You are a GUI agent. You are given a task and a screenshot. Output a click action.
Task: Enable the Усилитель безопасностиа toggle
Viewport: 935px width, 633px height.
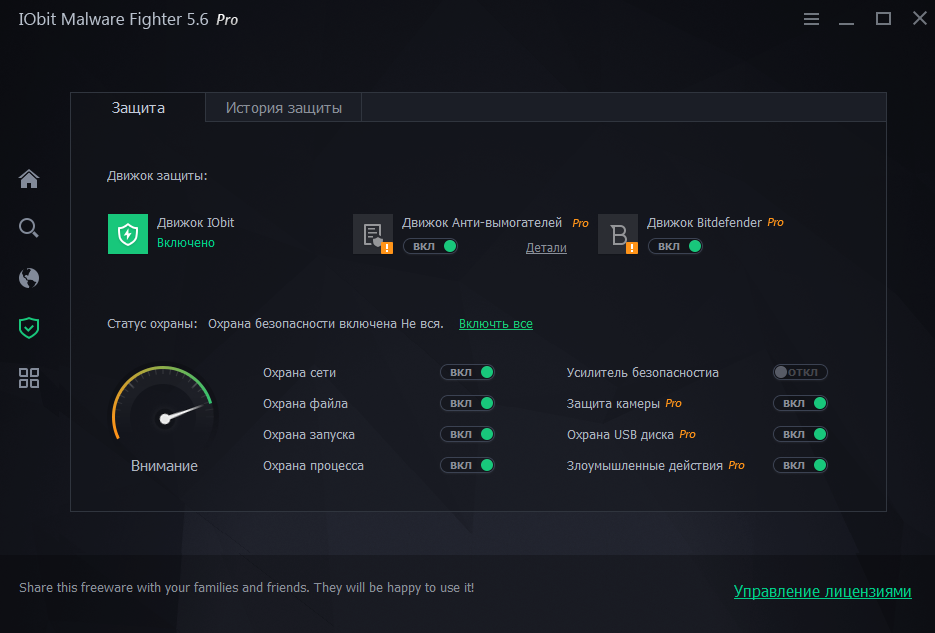[800, 372]
